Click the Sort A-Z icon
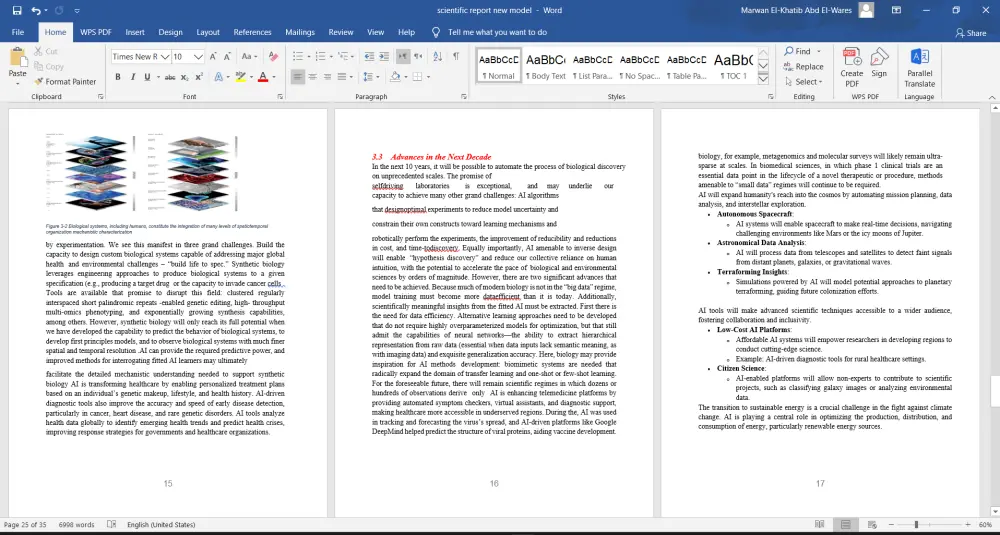Image resolution: width=1000 pixels, height=535 pixels. [437, 57]
